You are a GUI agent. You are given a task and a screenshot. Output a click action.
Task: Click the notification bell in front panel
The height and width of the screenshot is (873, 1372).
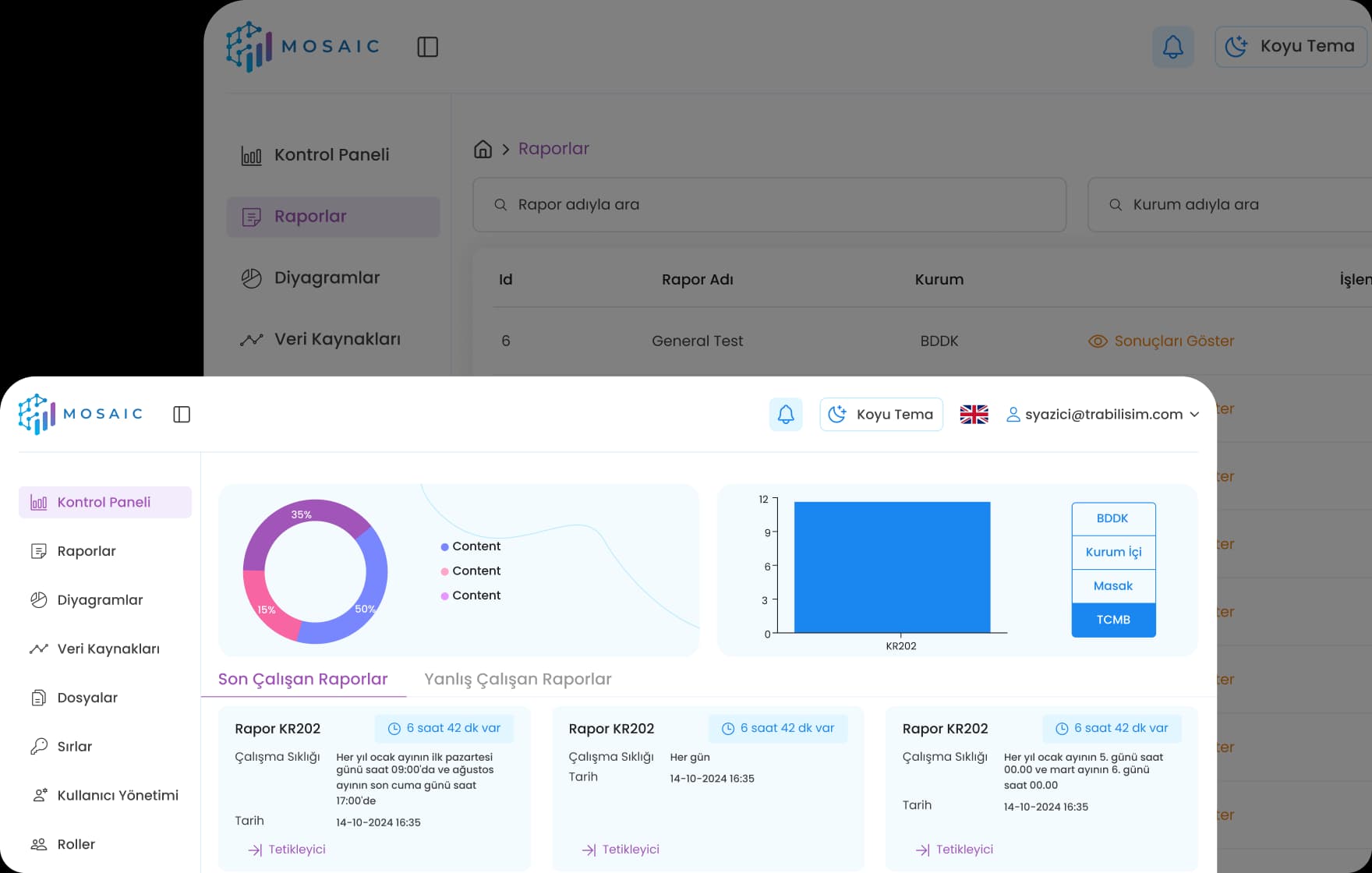(785, 415)
